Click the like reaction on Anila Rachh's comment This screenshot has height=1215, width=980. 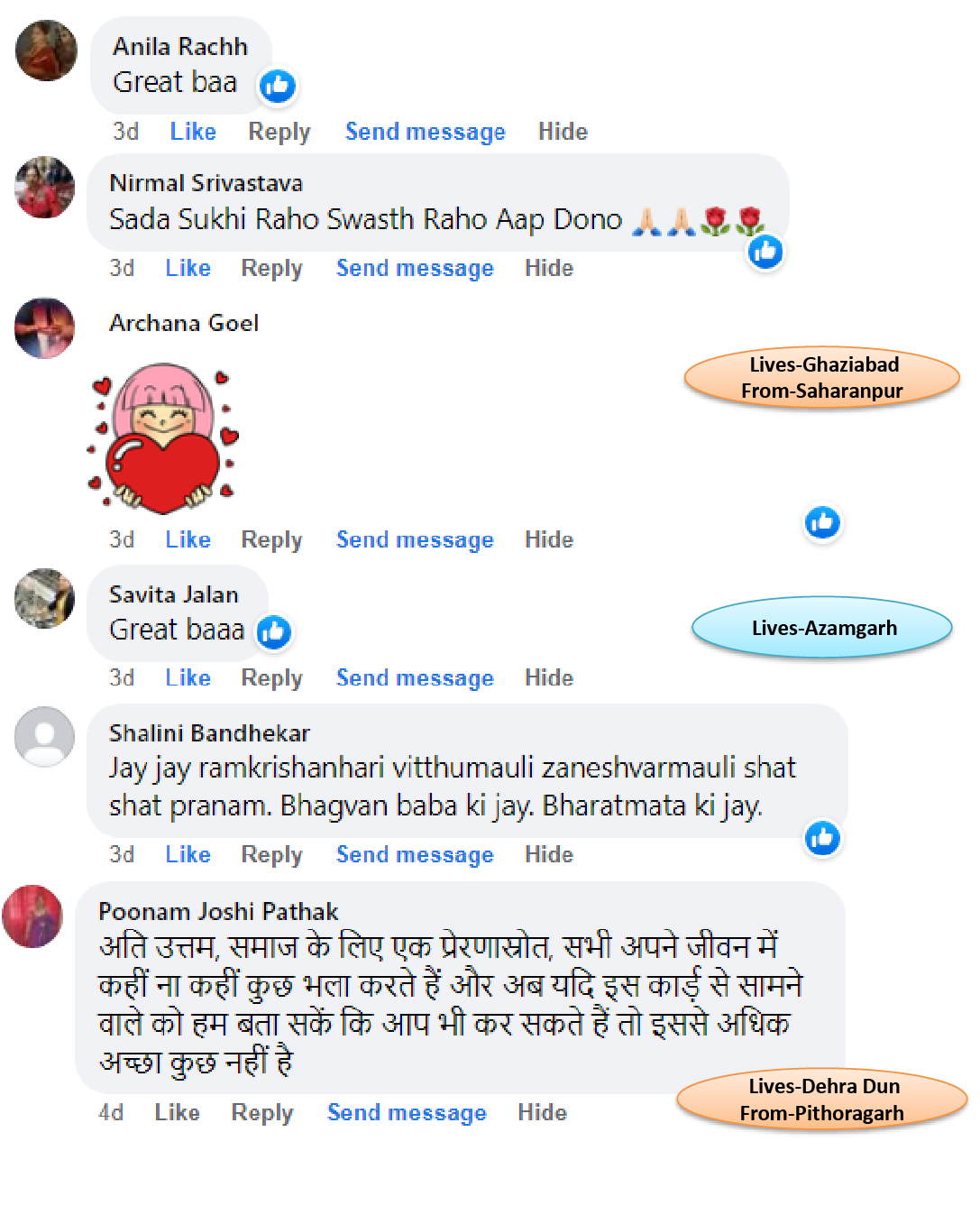(278, 86)
